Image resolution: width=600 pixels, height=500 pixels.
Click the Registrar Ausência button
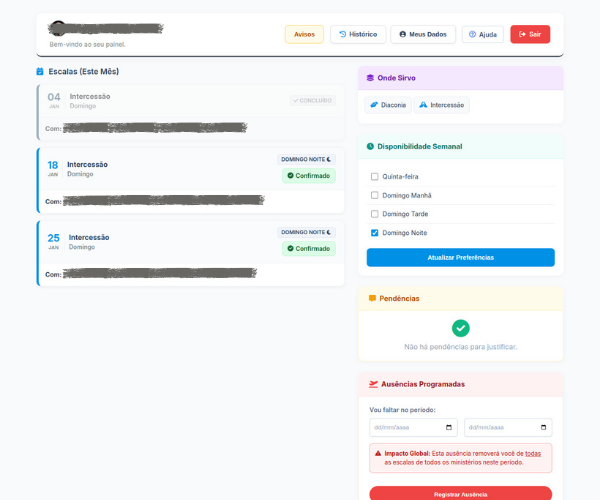coord(460,493)
